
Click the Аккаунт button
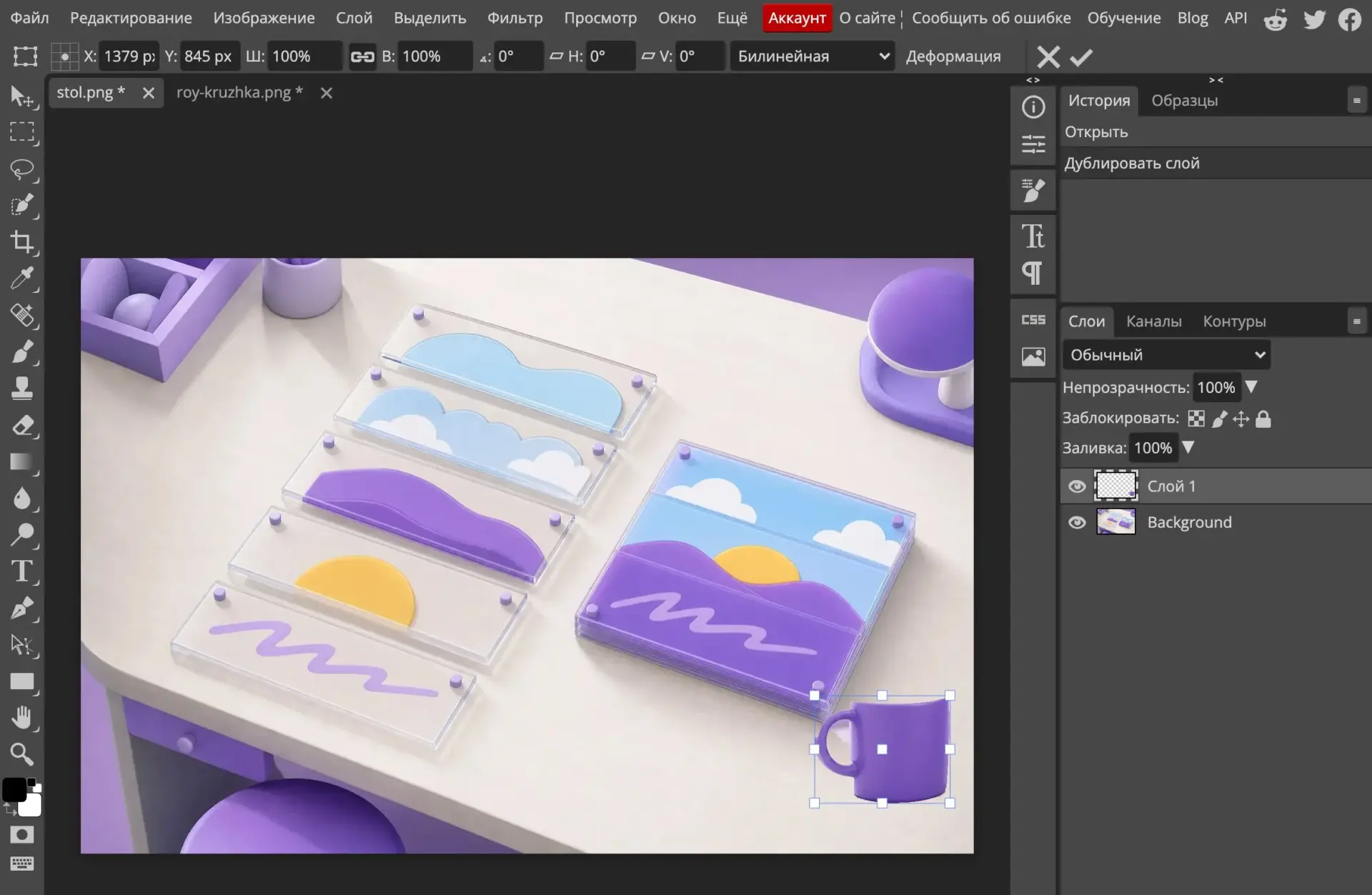click(797, 18)
